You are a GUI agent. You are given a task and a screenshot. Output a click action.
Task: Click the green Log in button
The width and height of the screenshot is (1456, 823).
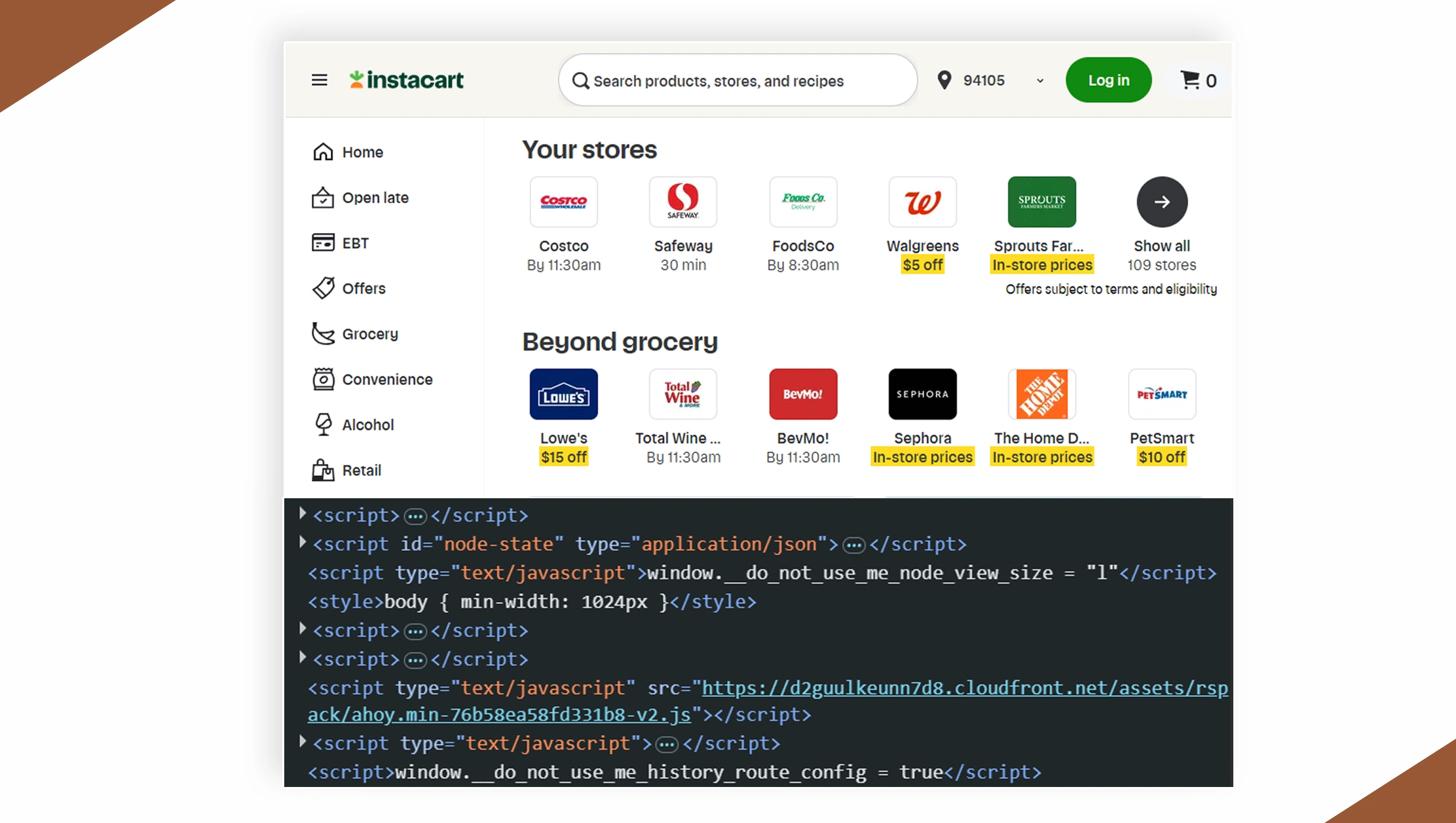point(1108,80)
